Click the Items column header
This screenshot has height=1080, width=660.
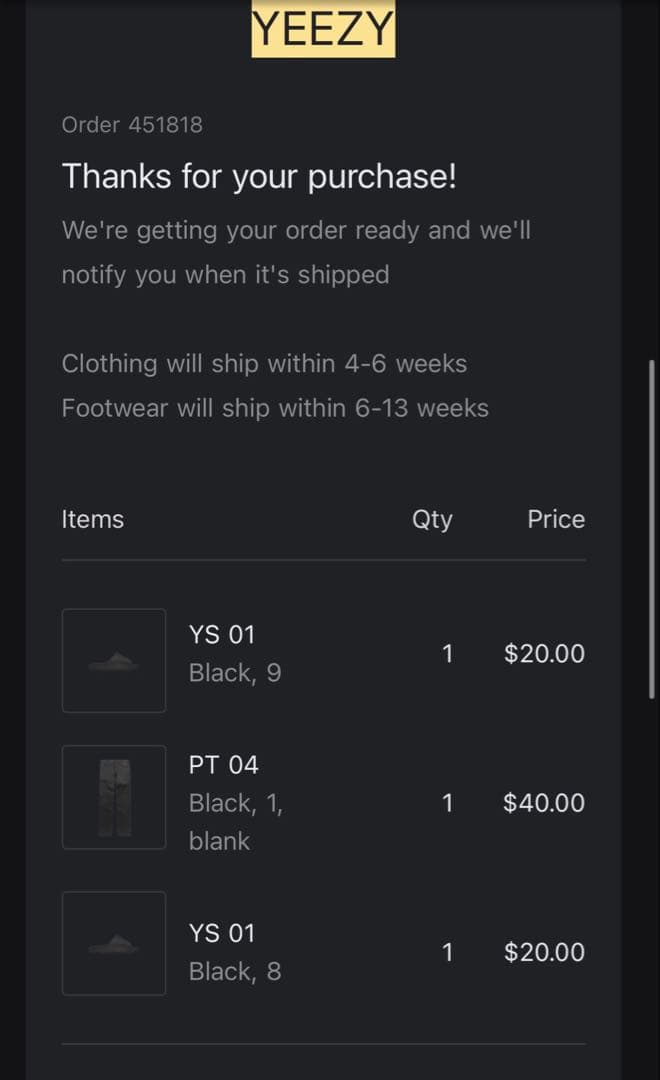pos(93,519)
